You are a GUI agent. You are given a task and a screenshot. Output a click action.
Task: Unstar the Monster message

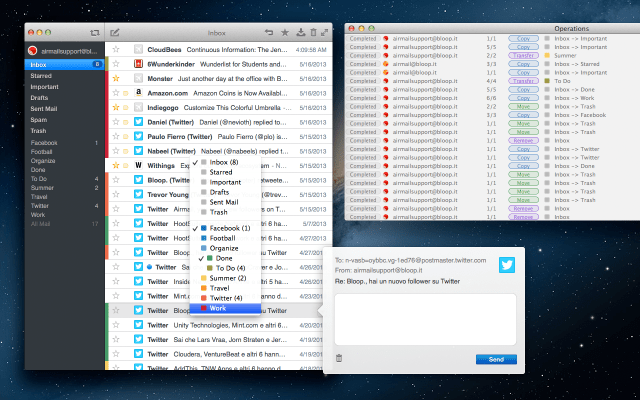pyautogui.click(x=116, y=78)
